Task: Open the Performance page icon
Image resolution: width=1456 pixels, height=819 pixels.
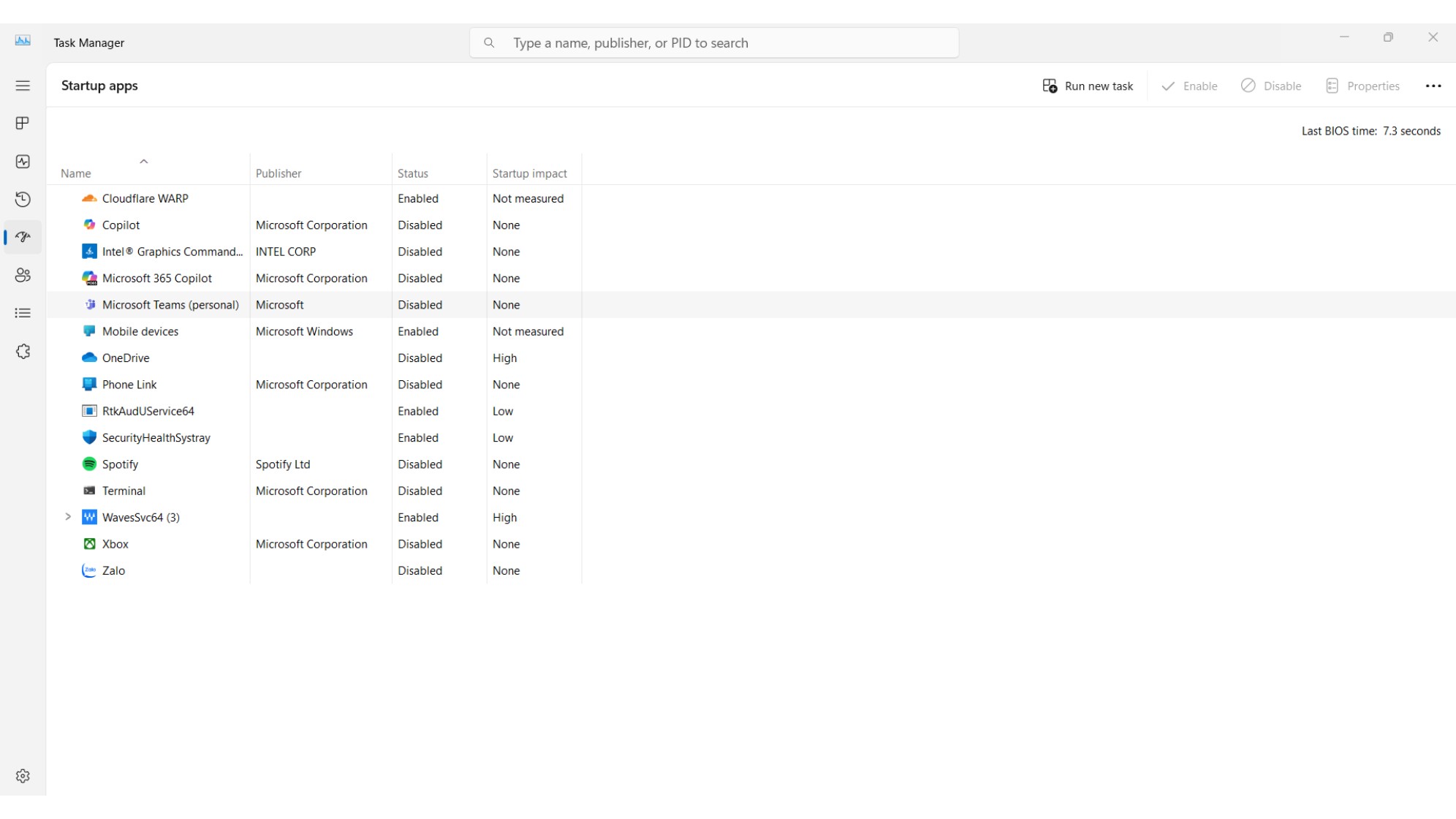Action: (x=23, y=162)
